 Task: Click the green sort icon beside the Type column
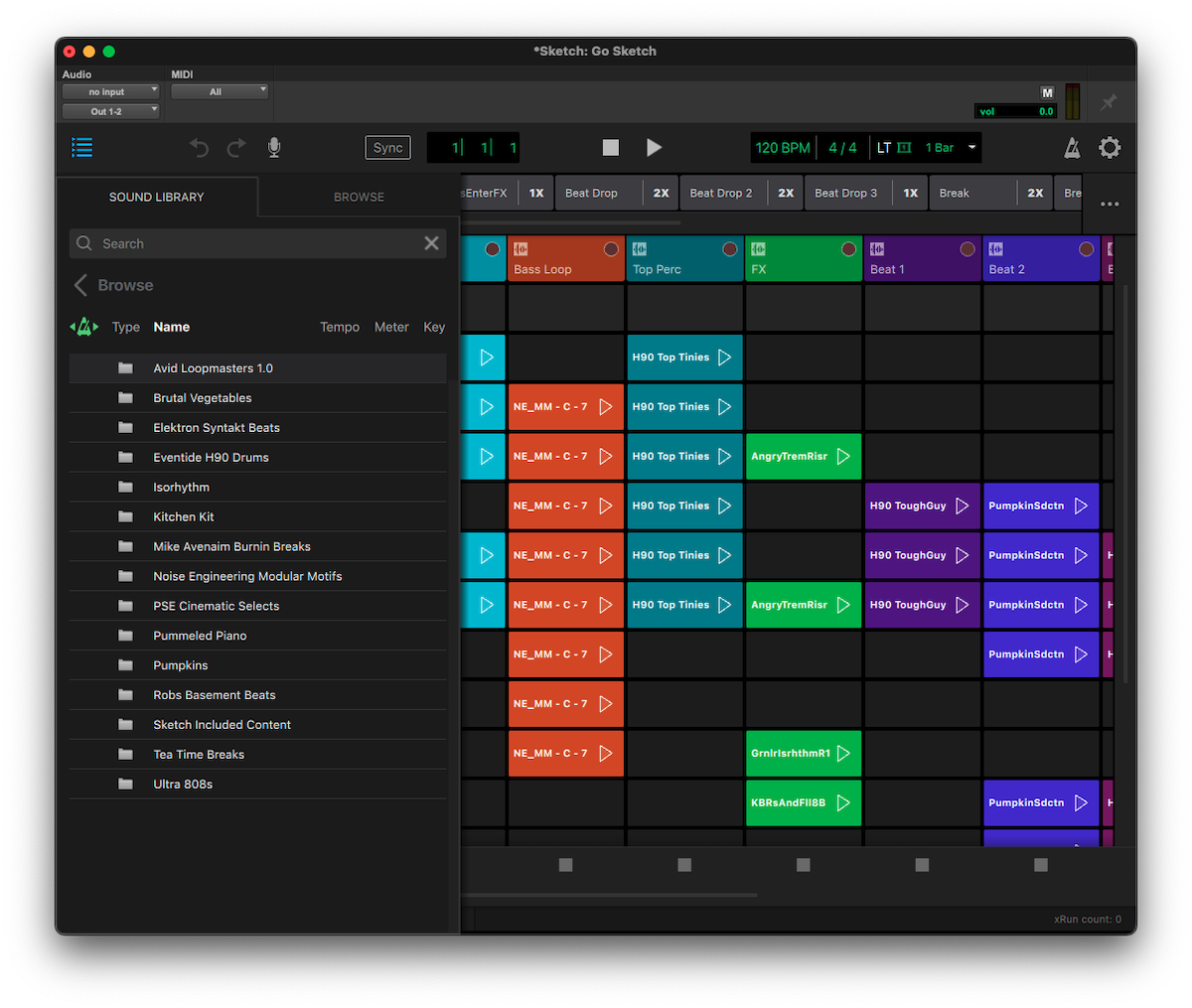click(84, 326)
